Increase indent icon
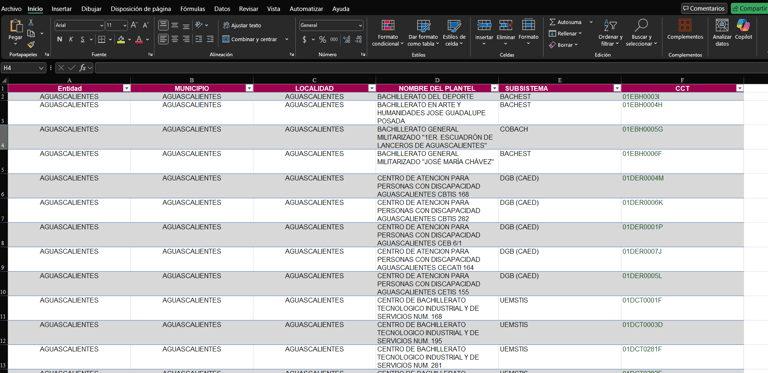Screen dimensions: 768x373 click(210, 39)
